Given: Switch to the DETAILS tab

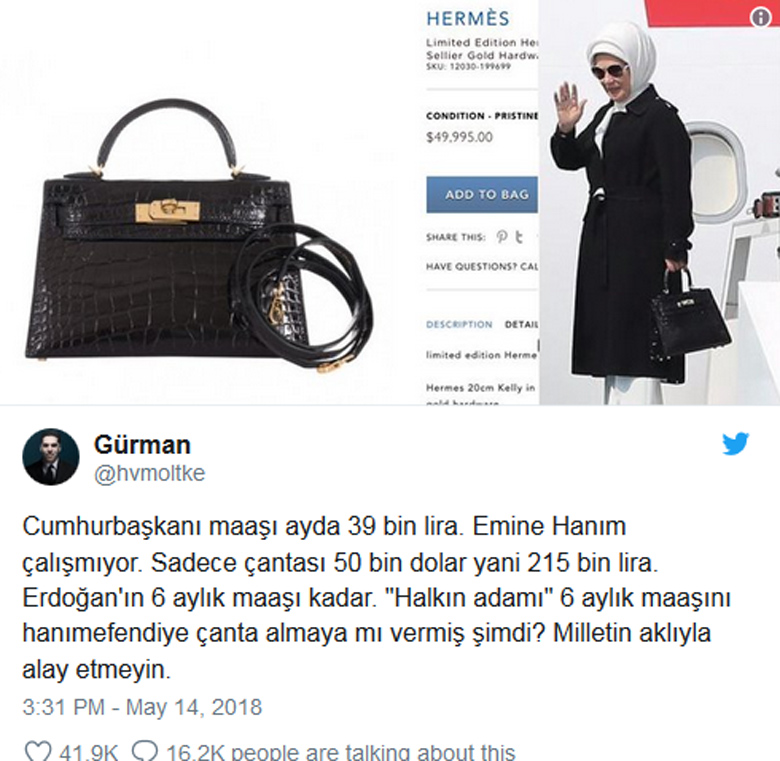Looking at the screenshot, I should pyautogui.click(x=522, y=324).
